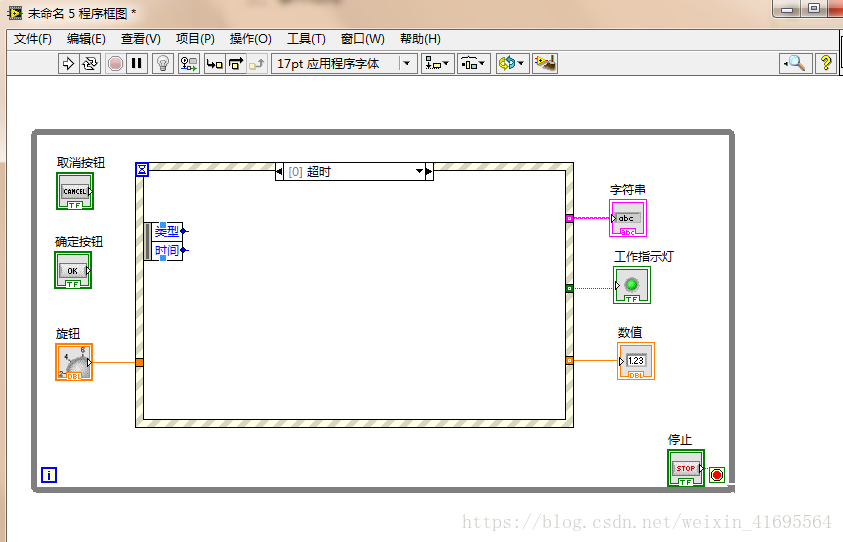The width and height of the screenshot is (843, 542).
Task: Click the 旋钮 knob terminal
Action: pyautogui.click(x=74, y=362)
